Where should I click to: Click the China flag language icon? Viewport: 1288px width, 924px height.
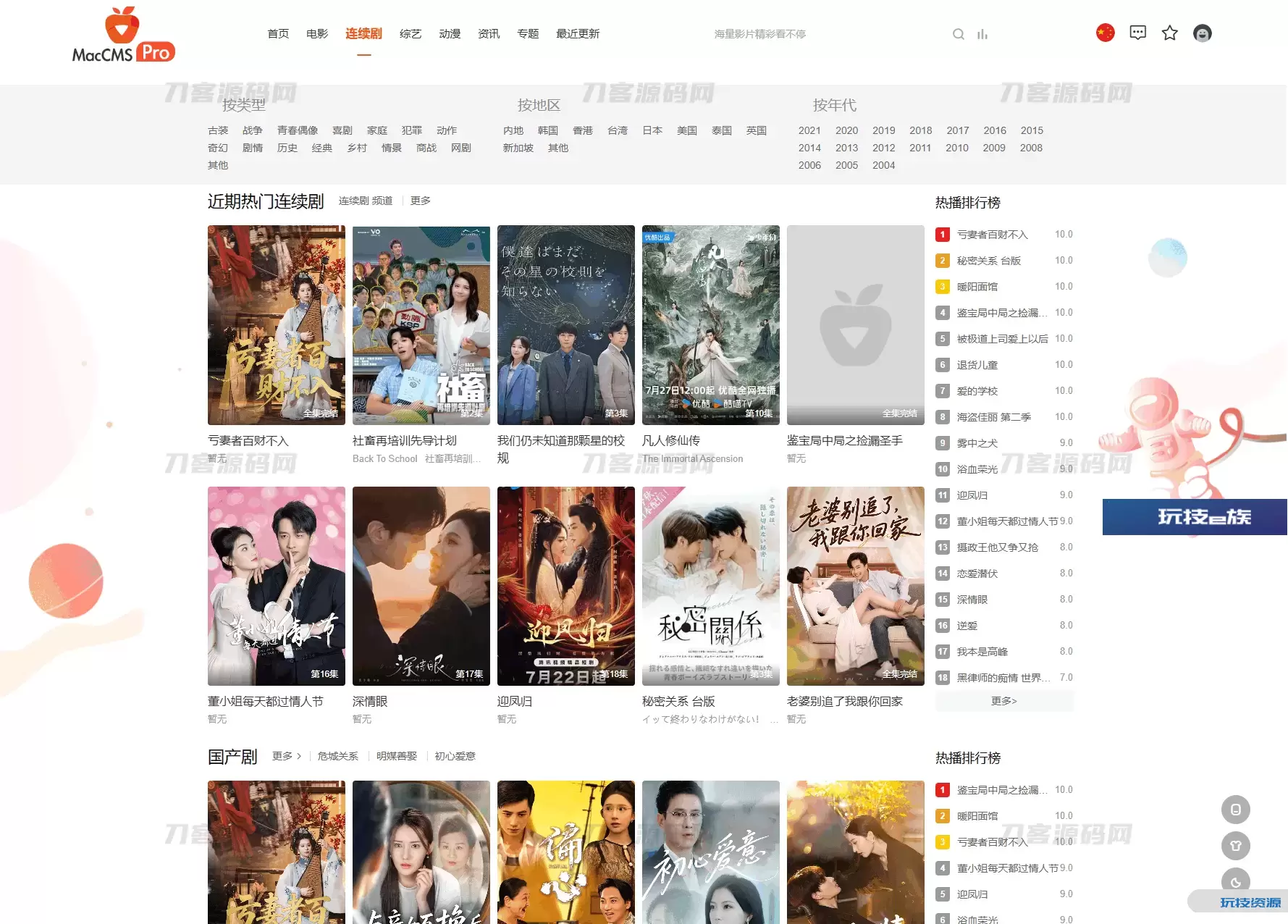(x=1105, y=33)
